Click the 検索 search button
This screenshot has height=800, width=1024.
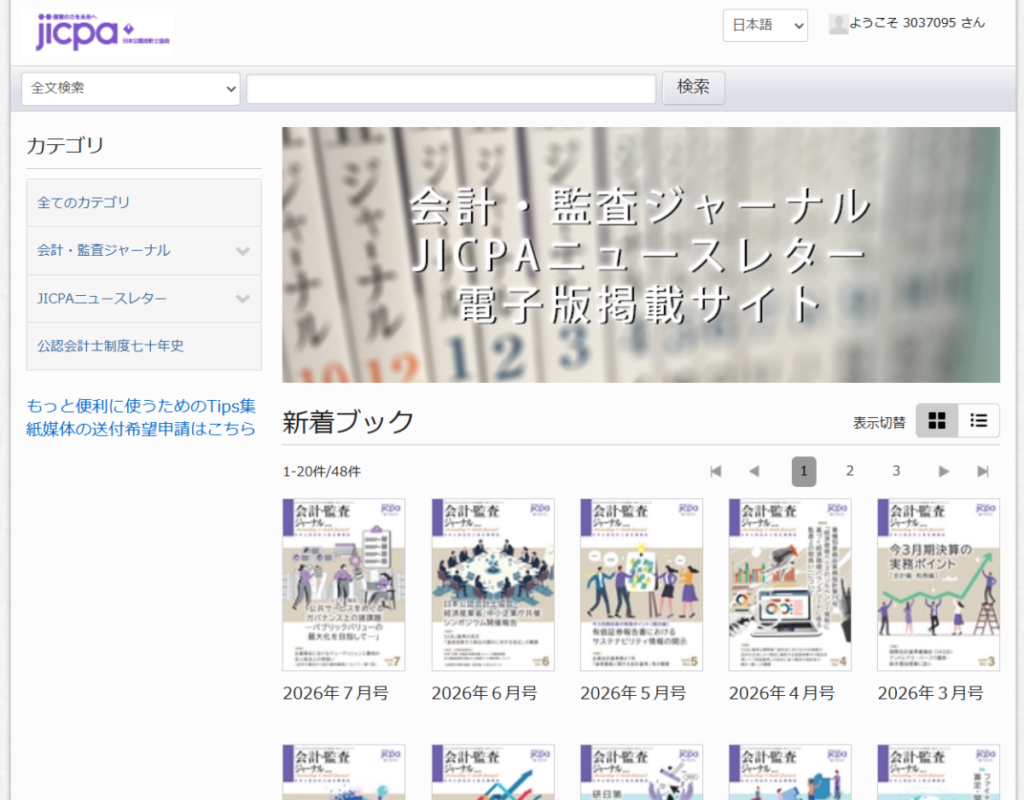point(693,88)
